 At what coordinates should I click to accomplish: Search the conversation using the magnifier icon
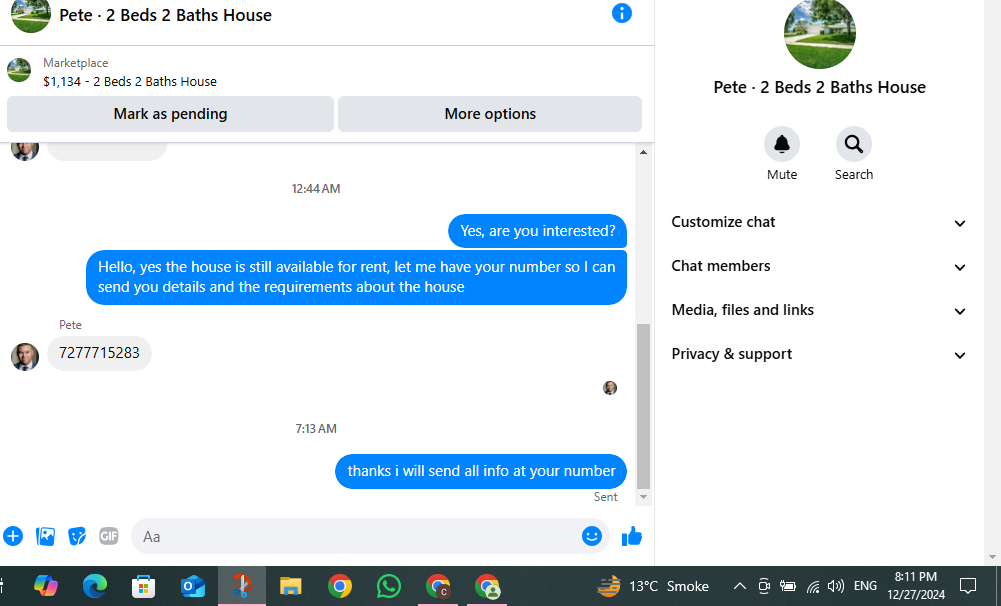click(854, 144)
